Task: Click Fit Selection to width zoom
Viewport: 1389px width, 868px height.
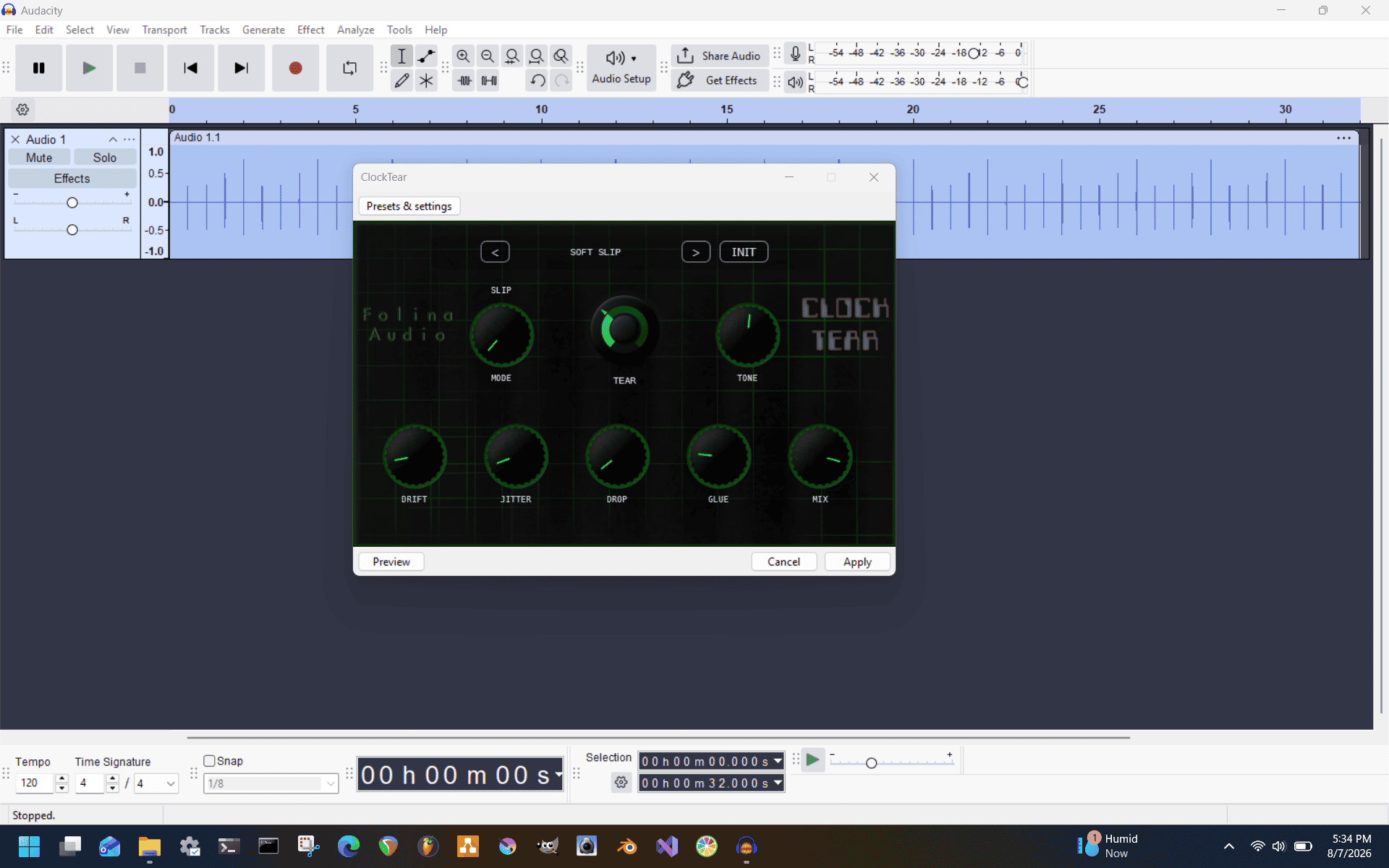Action: click(512, 56)
